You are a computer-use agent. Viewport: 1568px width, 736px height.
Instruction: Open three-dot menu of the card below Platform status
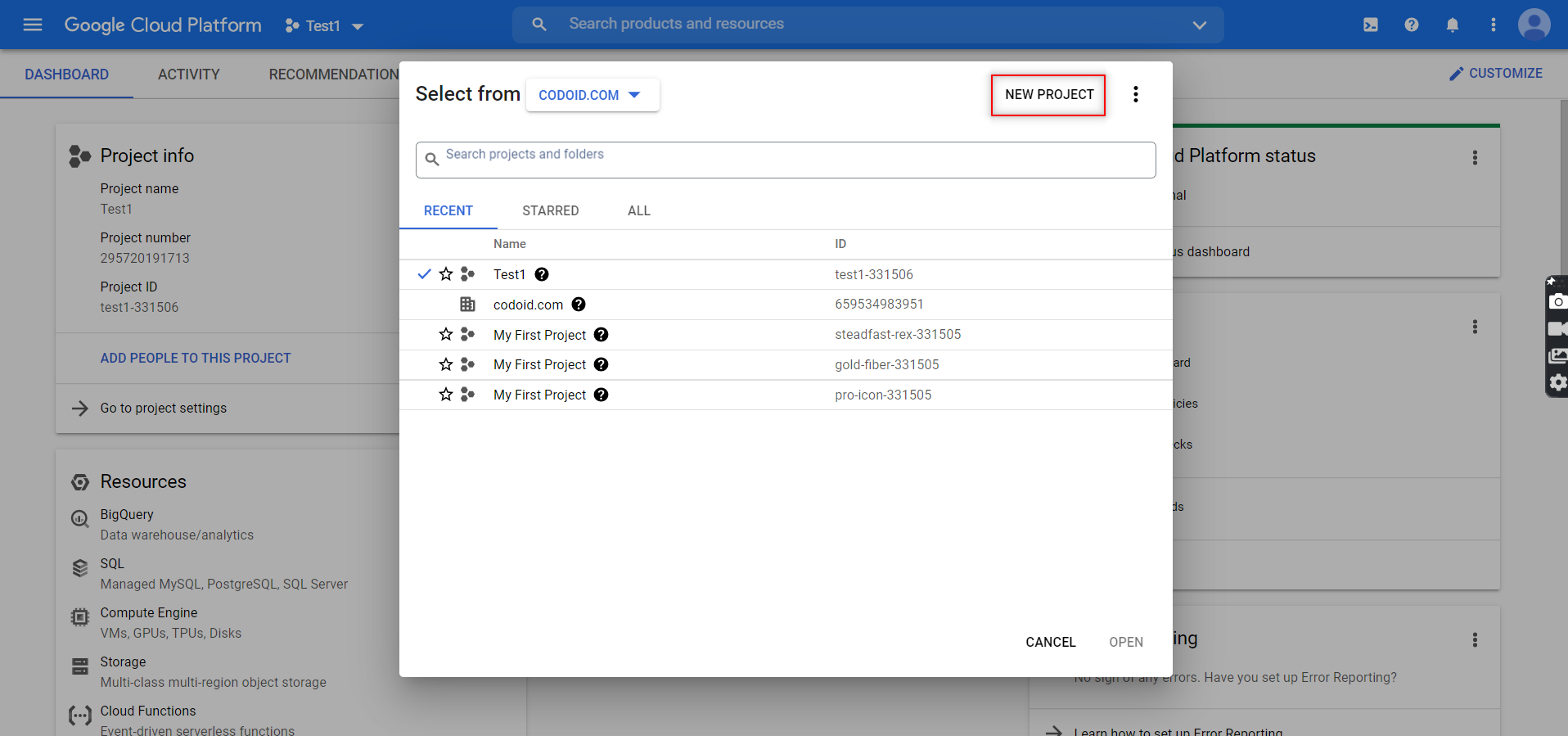(1475, 327)
